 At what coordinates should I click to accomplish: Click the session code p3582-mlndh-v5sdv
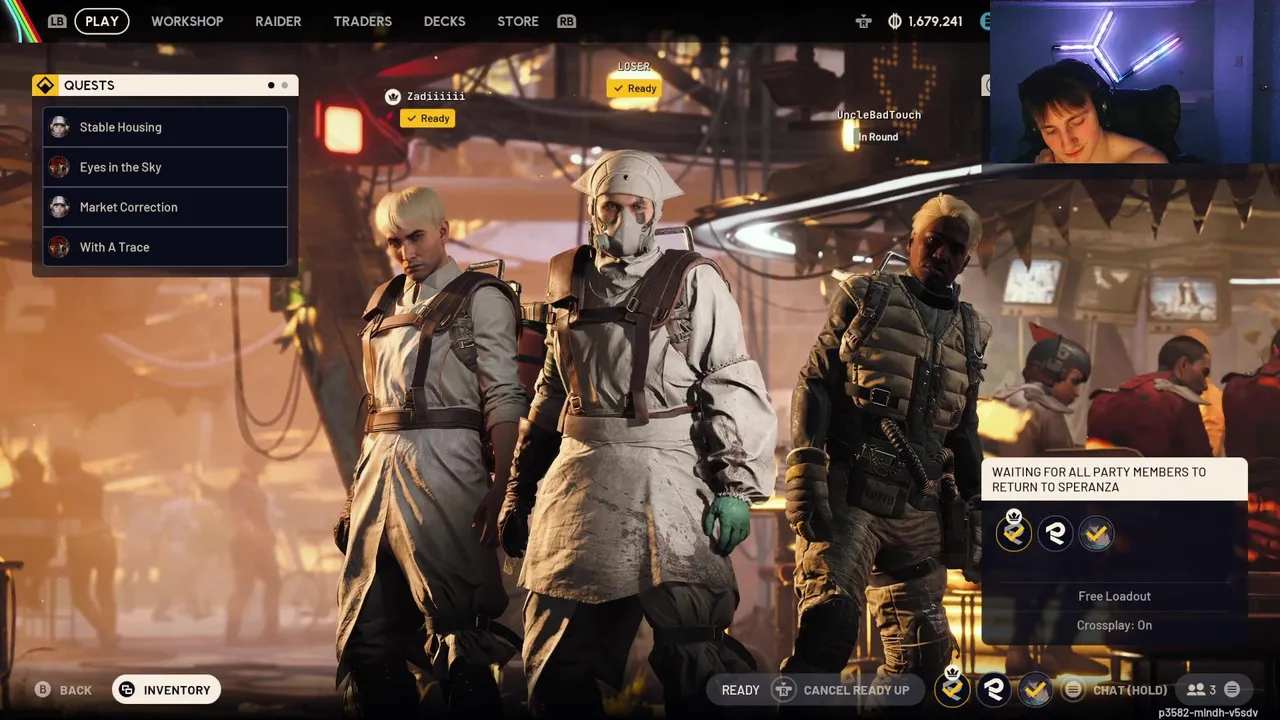click(1208, 713)
